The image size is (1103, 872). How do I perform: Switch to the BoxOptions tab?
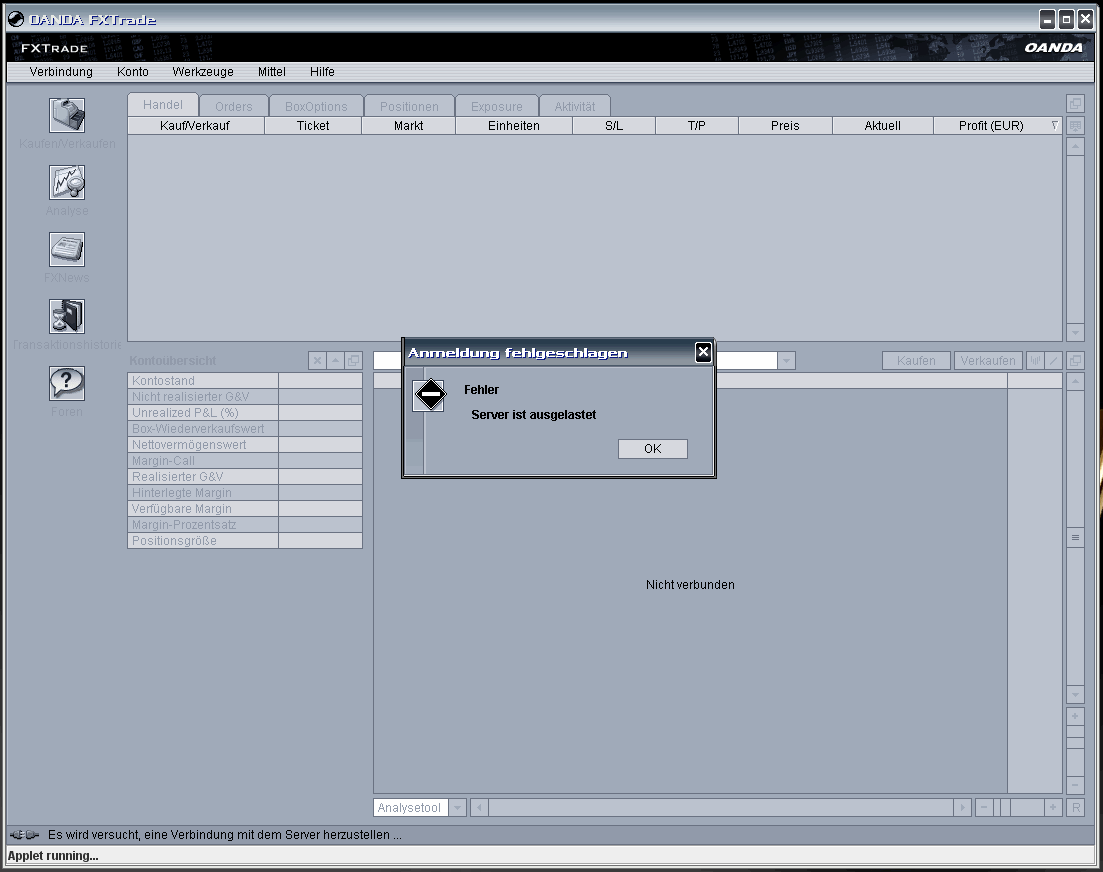tap(316, 106)
